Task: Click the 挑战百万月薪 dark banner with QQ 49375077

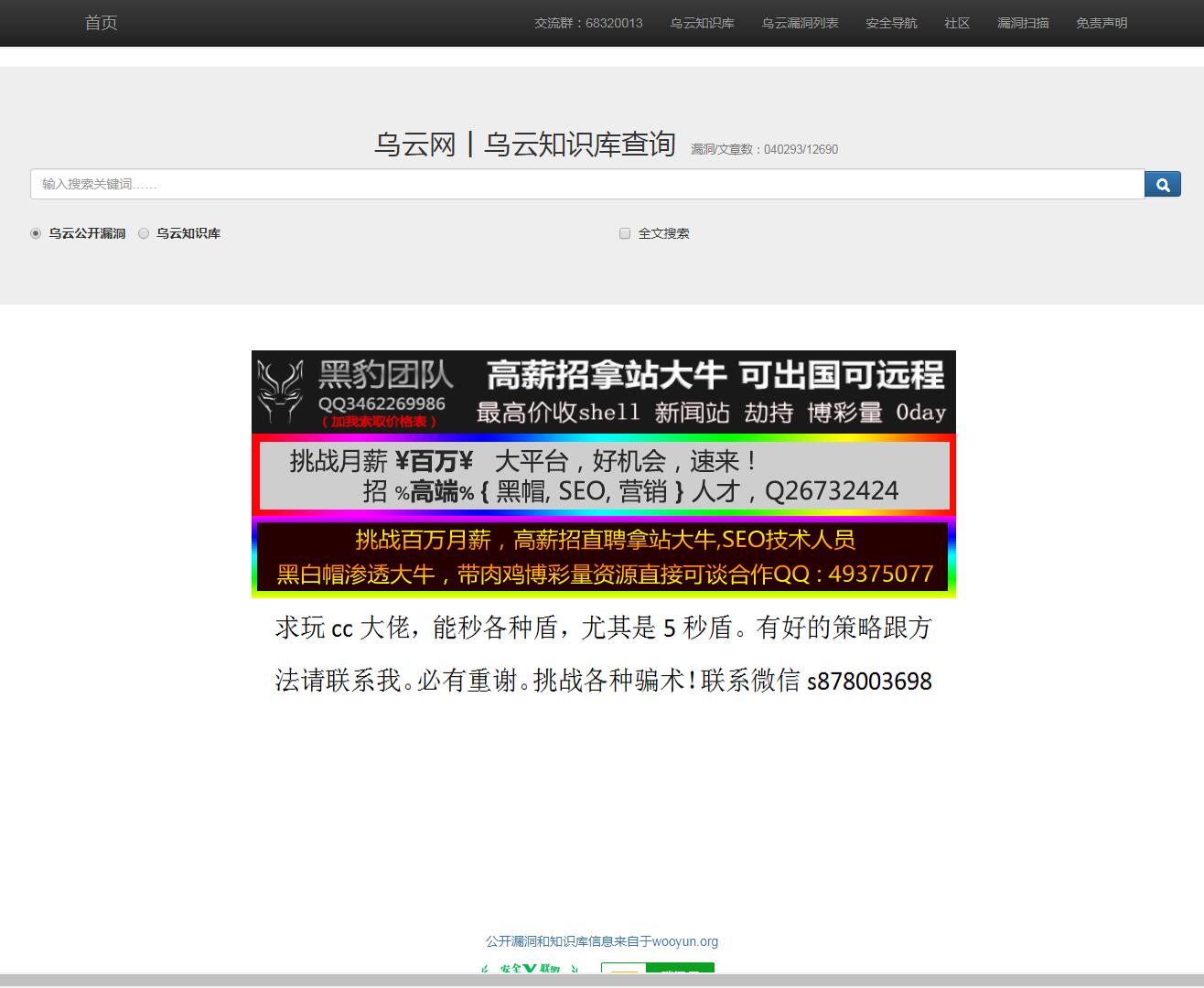Action: 604,557
